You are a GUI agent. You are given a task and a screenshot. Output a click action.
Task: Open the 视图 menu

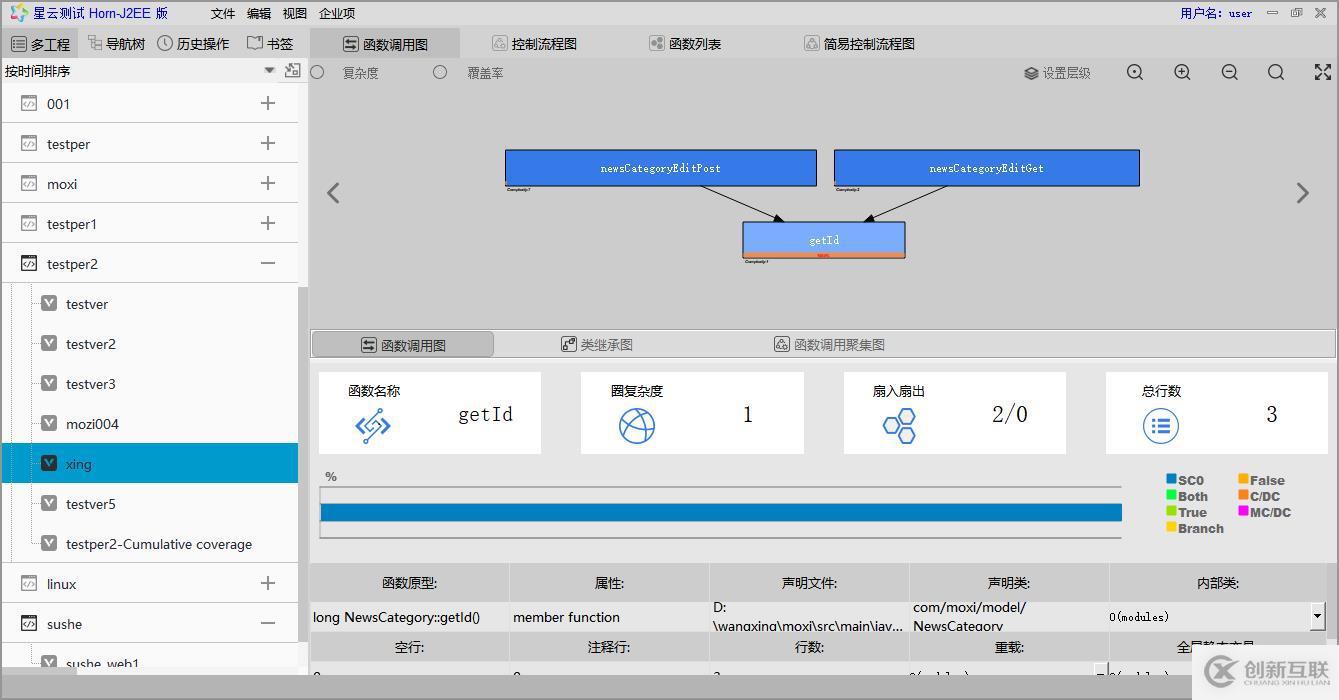tap(294, 13)
